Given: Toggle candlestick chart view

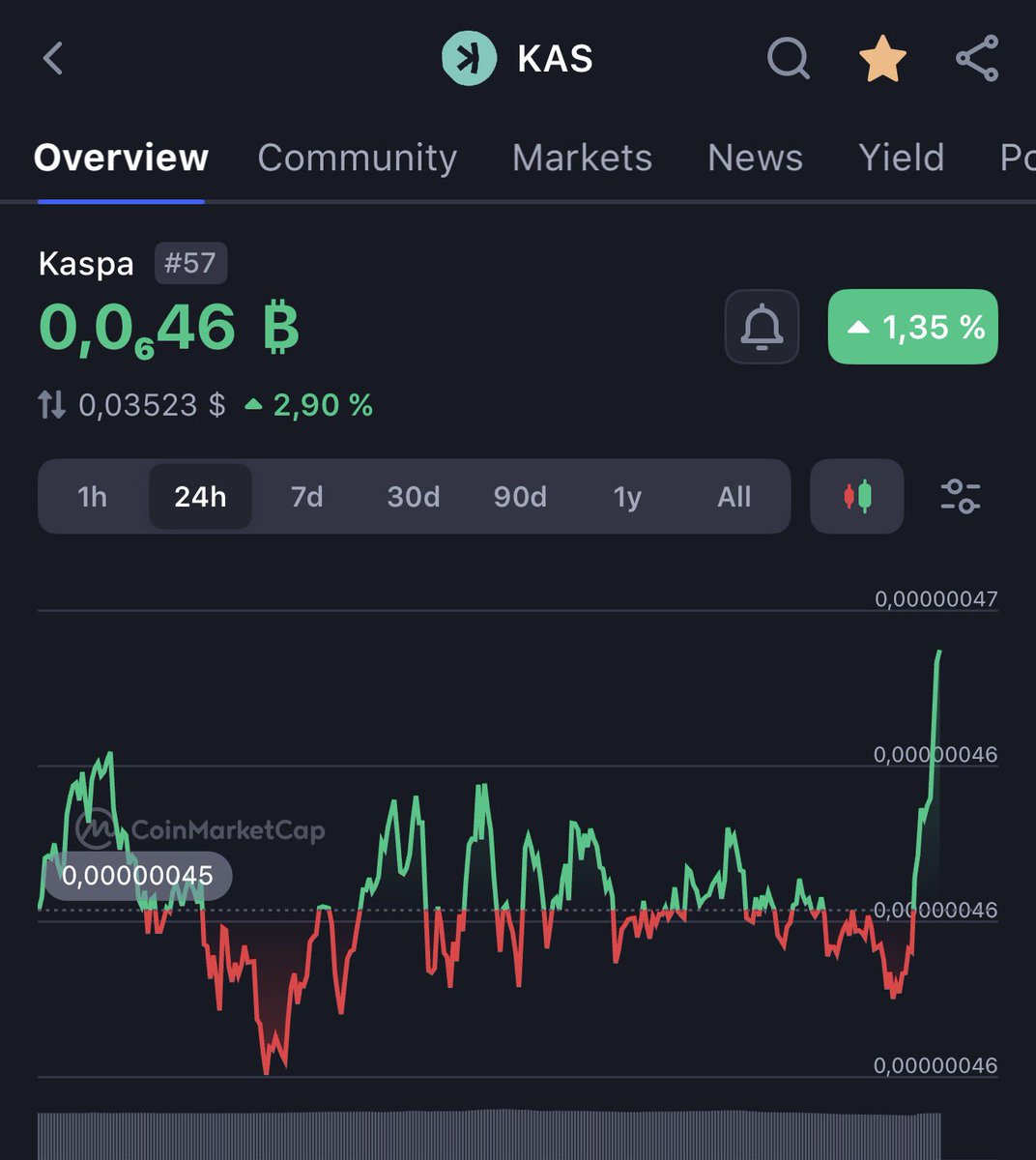Looking at the screenshot, I should tap(857, 497).
